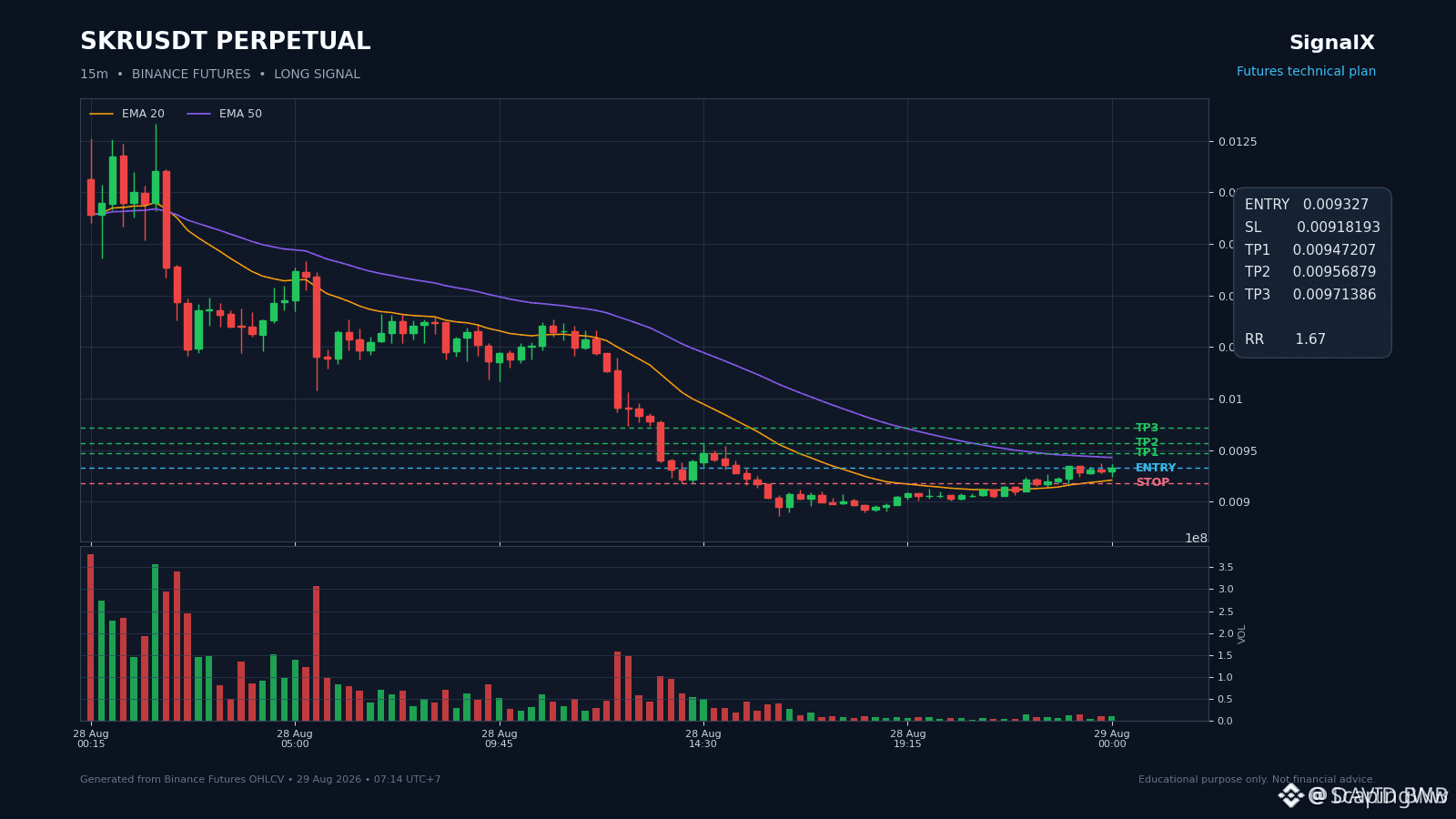This screenshot has width=1456, height=819.
Task: Click the orange EMA 20 legend line swatch
Action: (102, 114)
